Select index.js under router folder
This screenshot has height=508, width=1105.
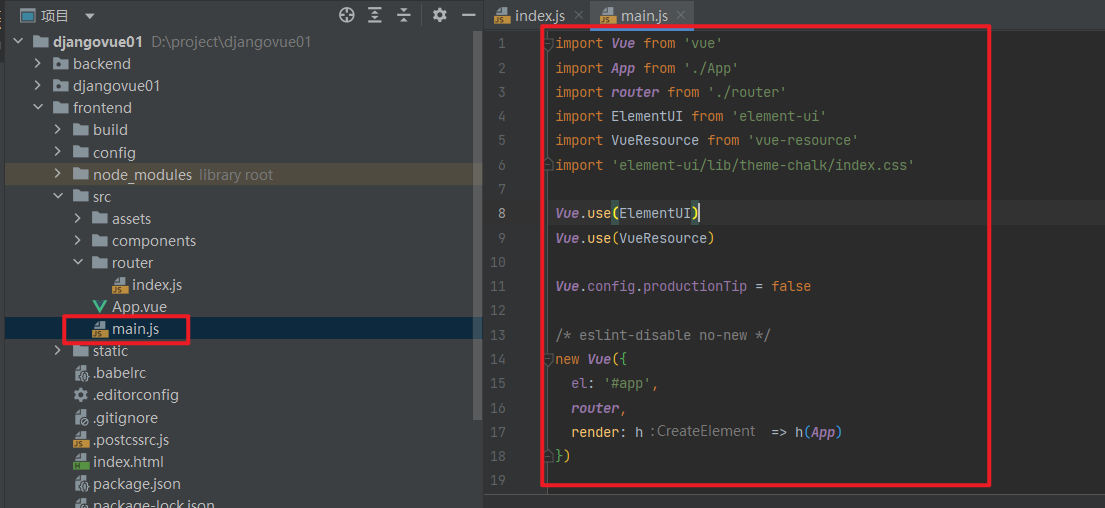pos(156,285)
